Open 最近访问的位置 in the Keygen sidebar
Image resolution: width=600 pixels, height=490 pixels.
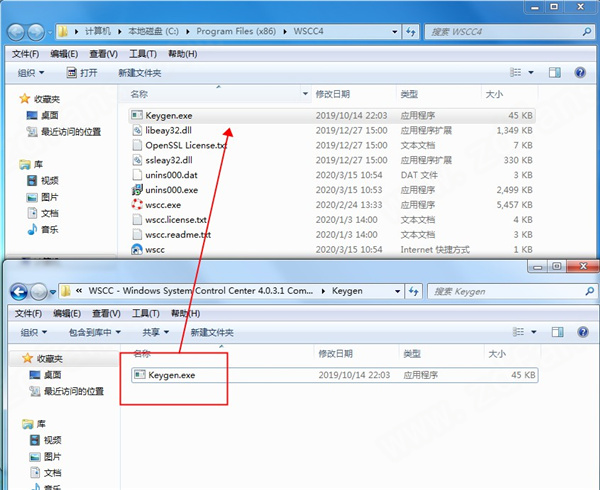(66, 391)
